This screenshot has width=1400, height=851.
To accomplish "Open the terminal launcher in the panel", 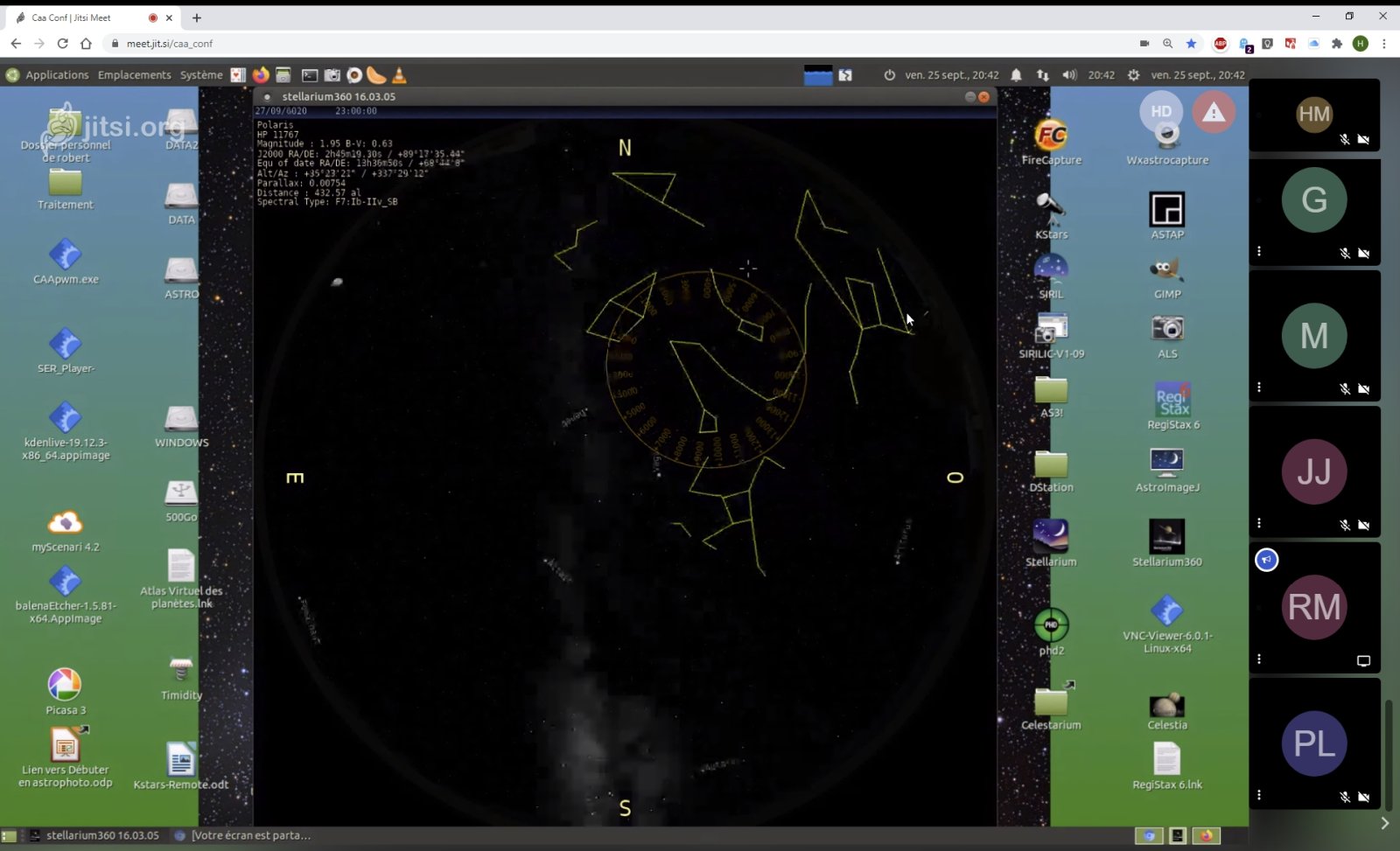I will (310, 75).
